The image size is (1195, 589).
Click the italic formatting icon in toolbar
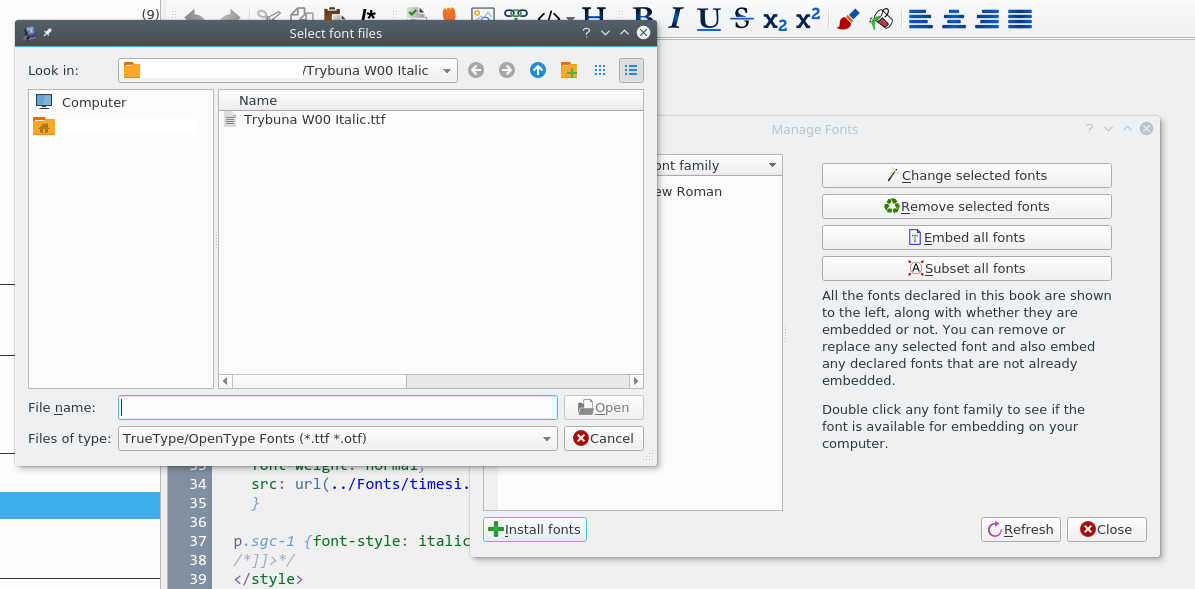point(676,18)
